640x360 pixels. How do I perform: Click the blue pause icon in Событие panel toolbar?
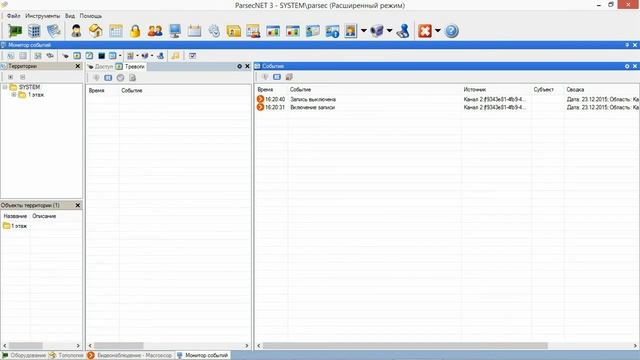[x=277, y=77]
